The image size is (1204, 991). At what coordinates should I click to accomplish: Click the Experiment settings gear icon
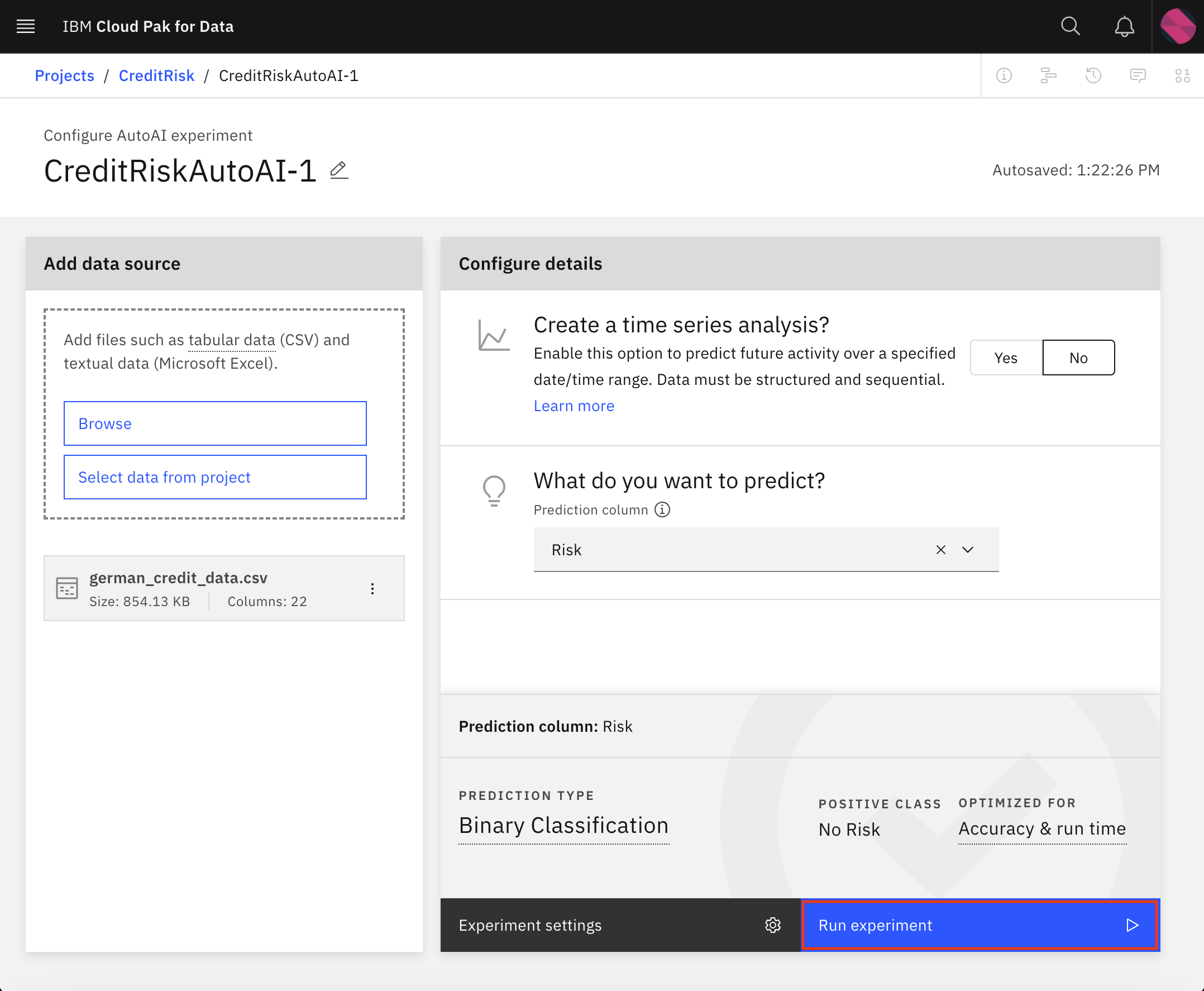point(773,925)
